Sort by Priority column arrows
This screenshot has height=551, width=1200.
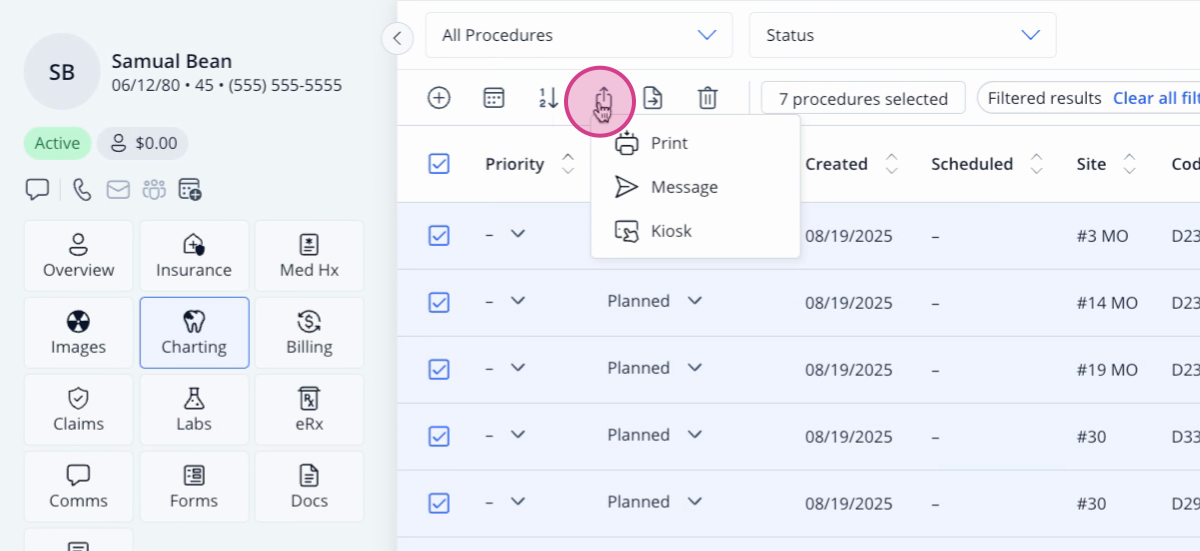(568, 164)
